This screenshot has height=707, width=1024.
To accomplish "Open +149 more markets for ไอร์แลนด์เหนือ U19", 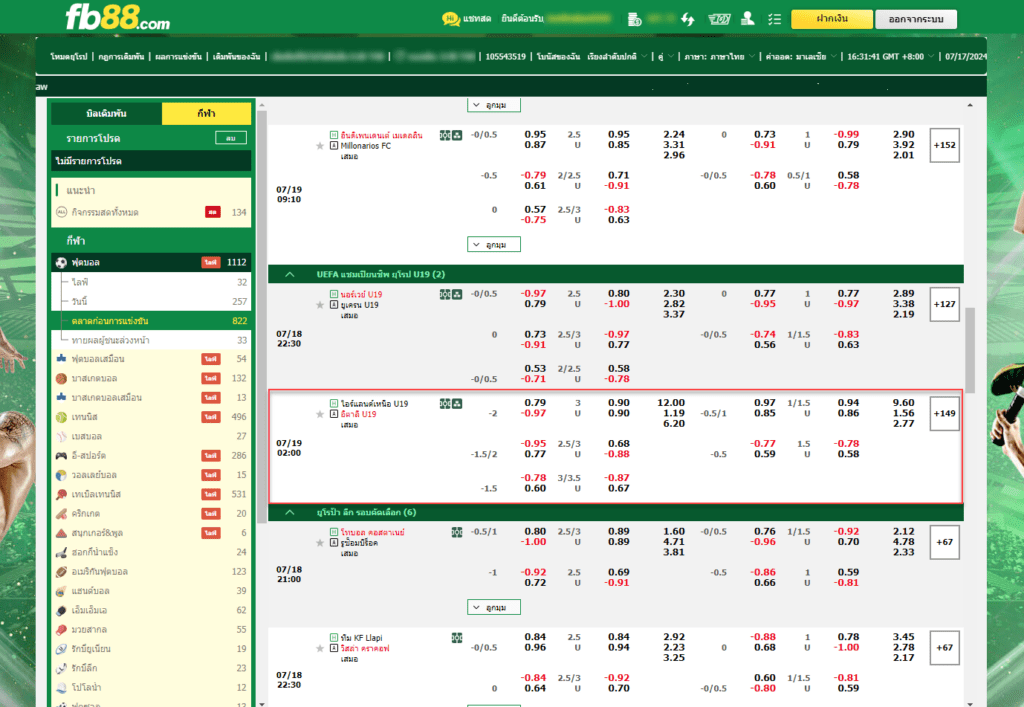I will pyautogui.click(x=944, y=414).
